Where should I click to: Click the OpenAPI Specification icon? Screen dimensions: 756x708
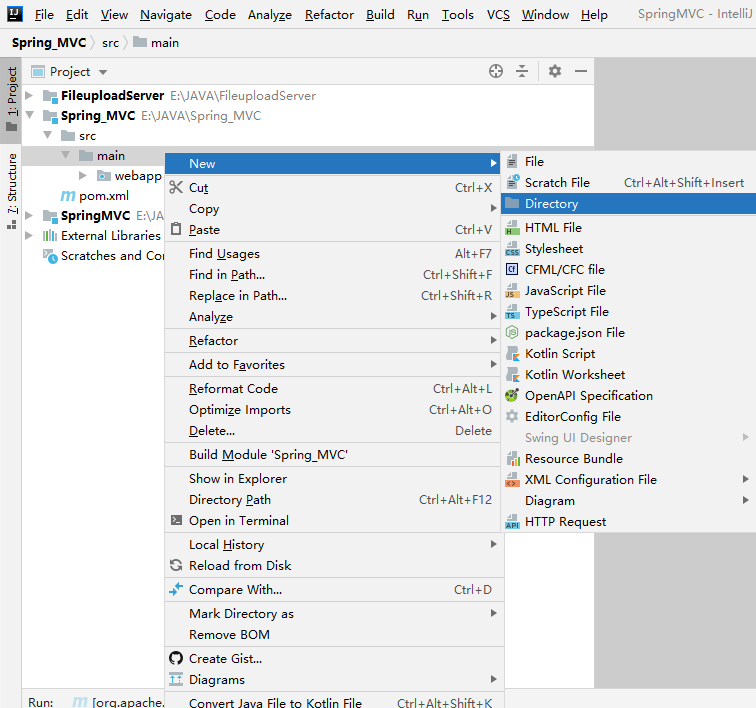pyautogui.click(x=512, y=395)
